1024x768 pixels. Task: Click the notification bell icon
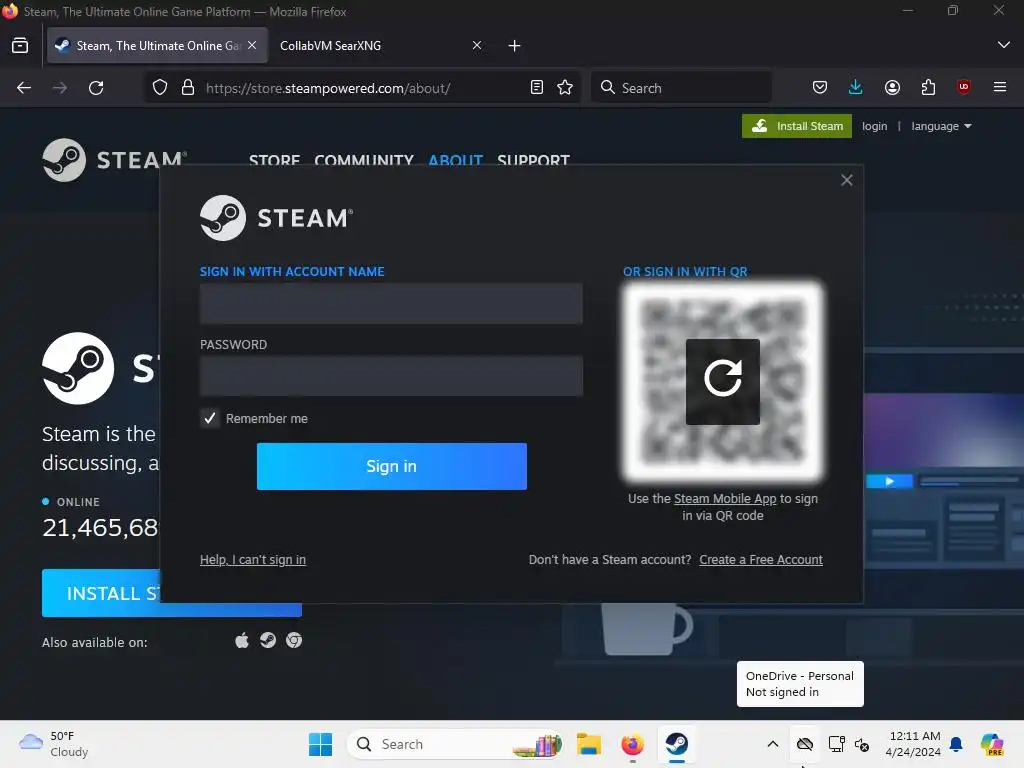pos(956,744)
